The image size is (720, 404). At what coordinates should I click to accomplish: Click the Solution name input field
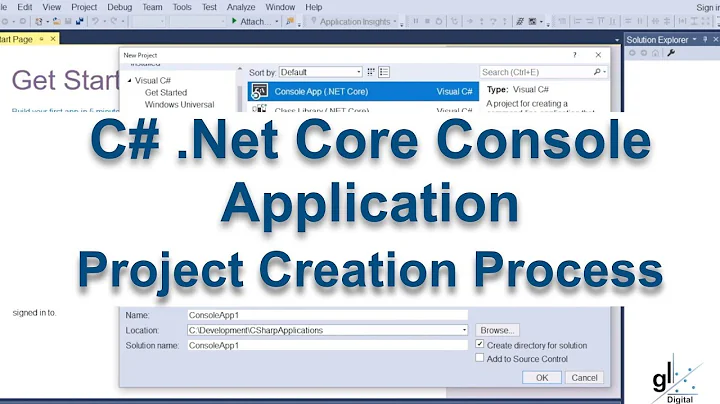[328, 345]
